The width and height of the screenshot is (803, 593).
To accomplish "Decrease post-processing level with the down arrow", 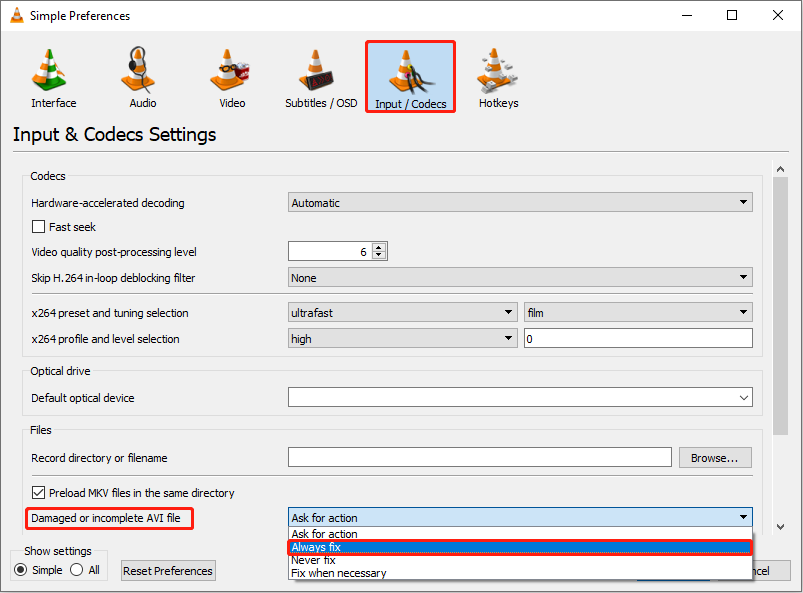I will point(379,255).
